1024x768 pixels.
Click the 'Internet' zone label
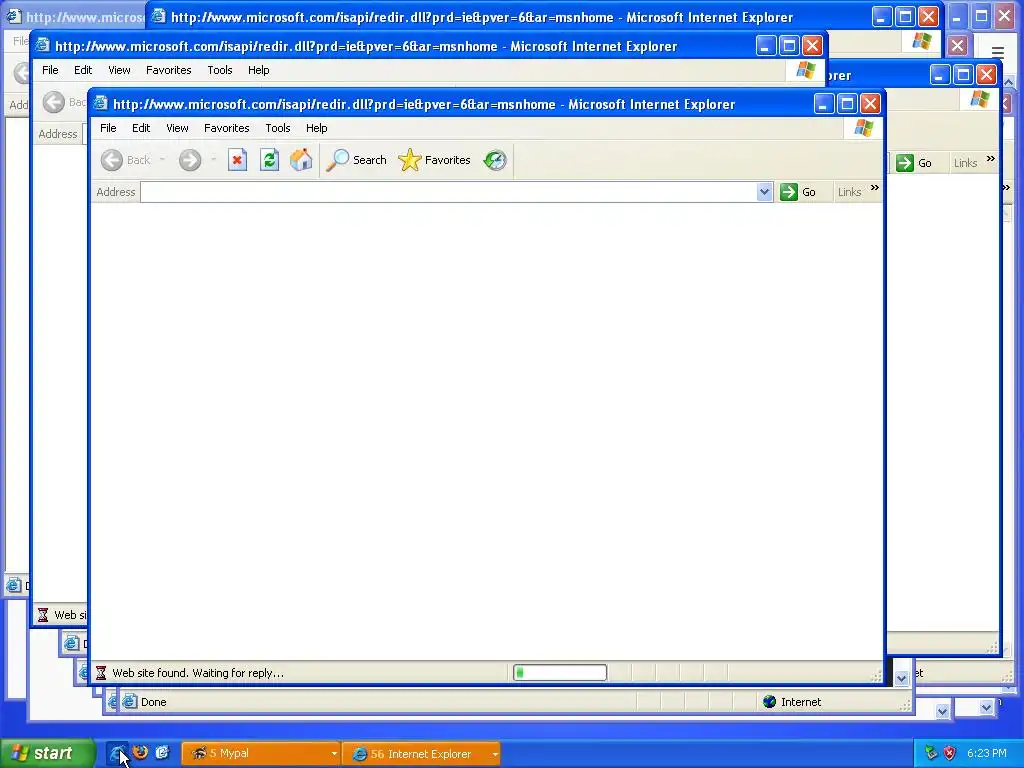(801, 702)
